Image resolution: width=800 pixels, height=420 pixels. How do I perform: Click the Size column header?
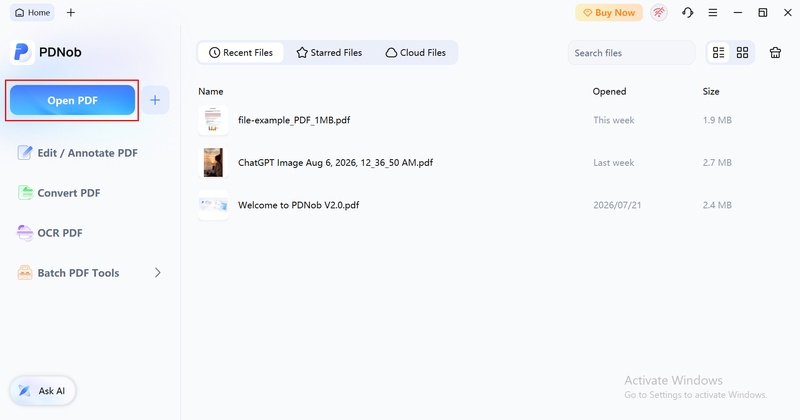711,91
